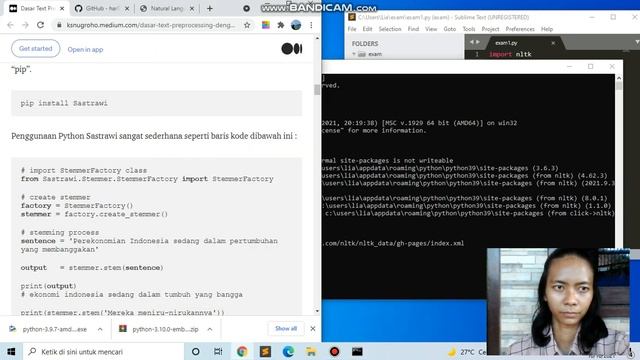Click the colorful extension icon in Chrome toolbar
This screenshot has height=360, width=640.
(266, 25)
